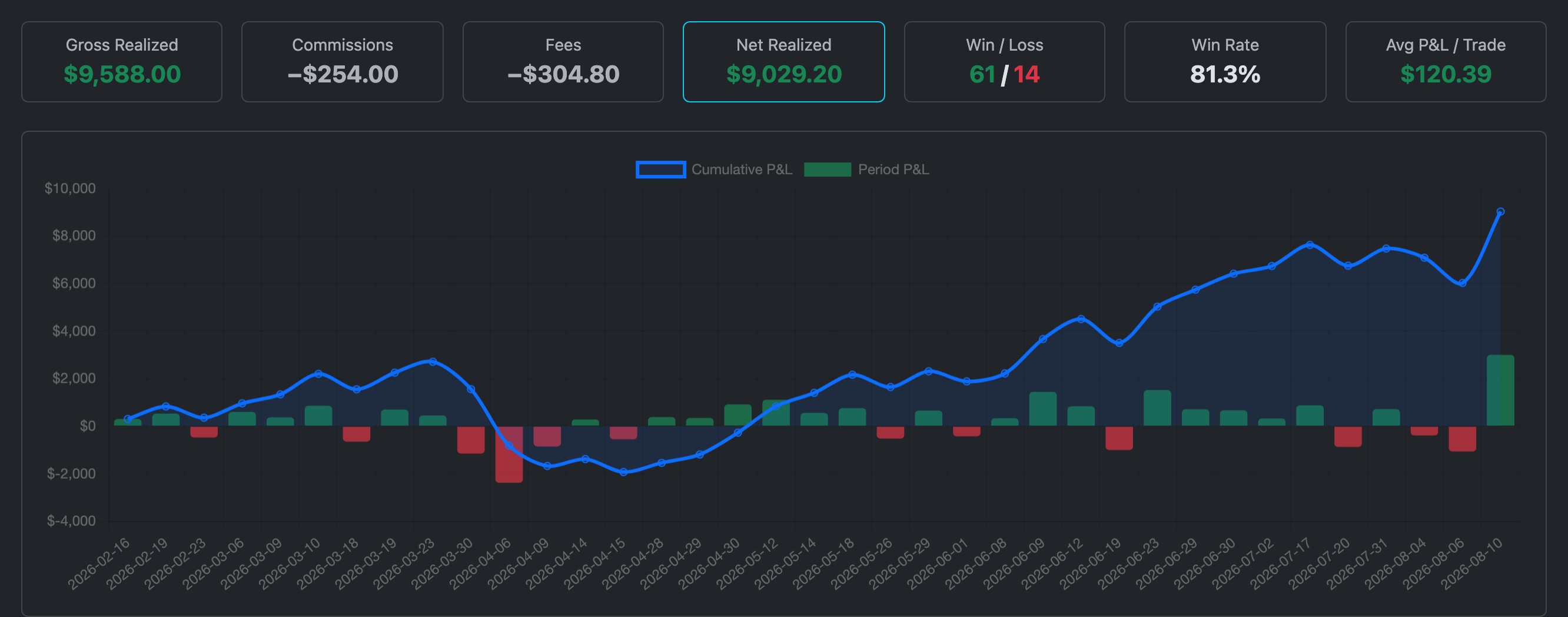Toggle Cumulative P&L legend swatch
1568x617 pixels.
point(660,170)
